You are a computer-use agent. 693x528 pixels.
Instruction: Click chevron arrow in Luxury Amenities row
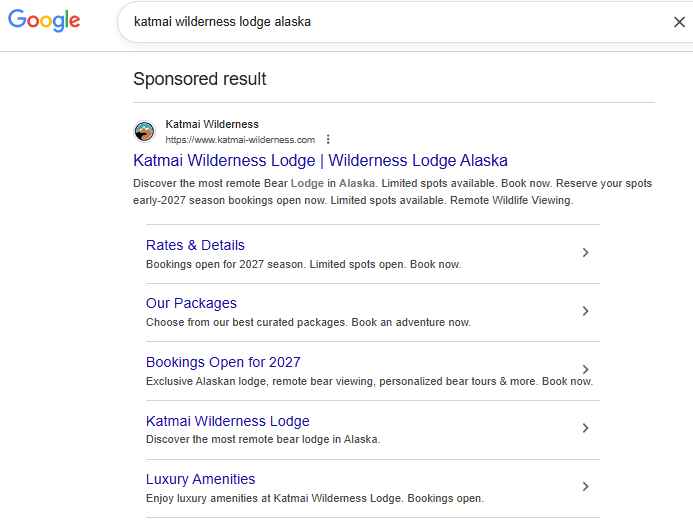(585, 486)
